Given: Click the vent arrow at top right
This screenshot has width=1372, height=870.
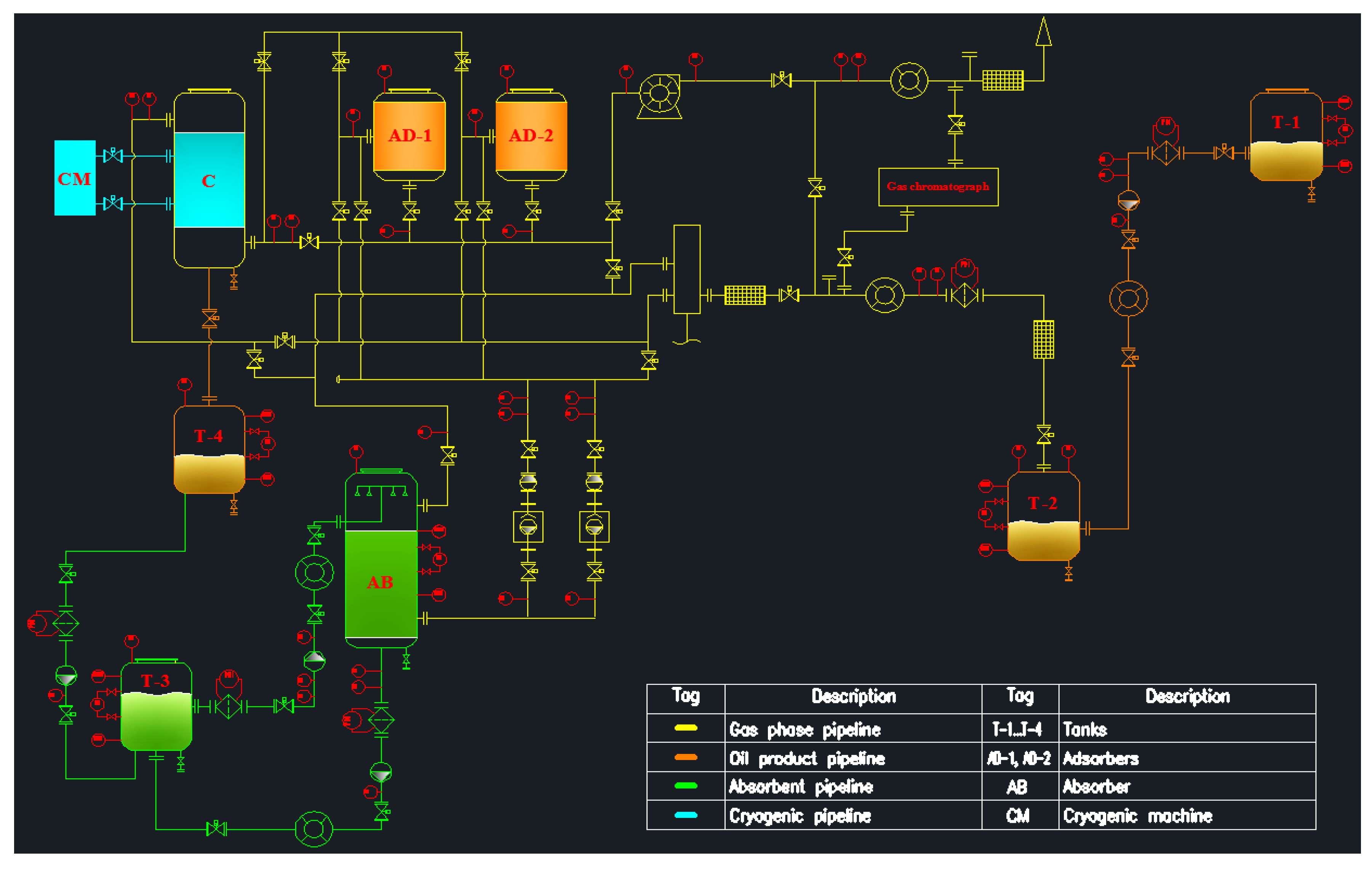Looking at the screenshot, I should click(1043, 32).
